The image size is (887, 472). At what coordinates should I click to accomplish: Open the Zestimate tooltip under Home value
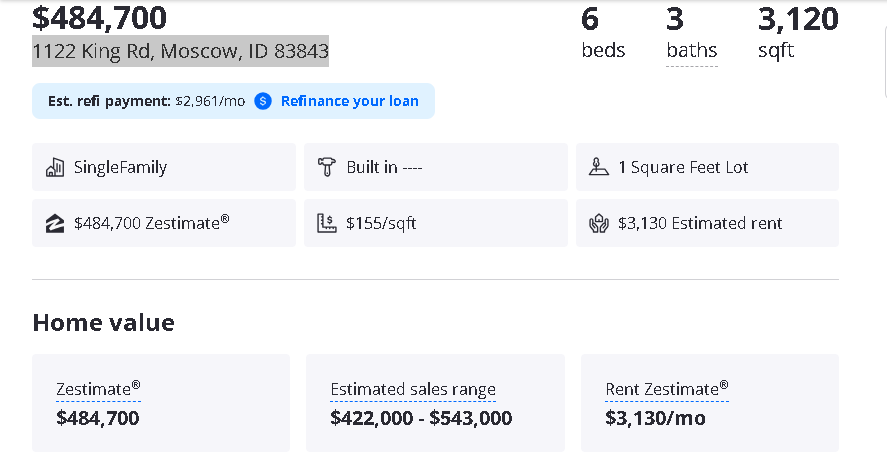tap(98, 389)
